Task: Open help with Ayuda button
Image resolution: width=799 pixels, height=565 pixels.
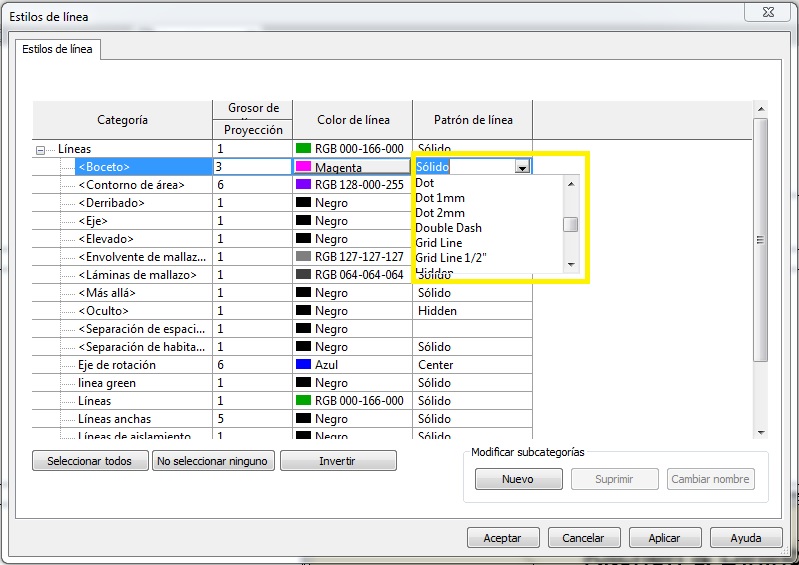Action: click(x=745, y=538)
